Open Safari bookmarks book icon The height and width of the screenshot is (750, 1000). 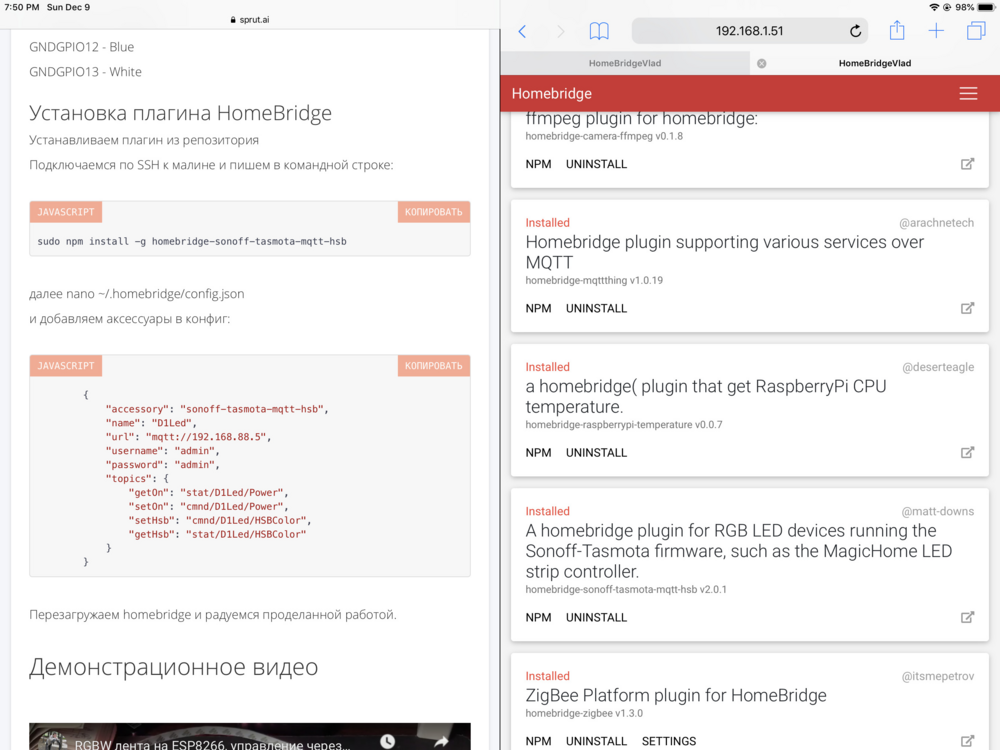click(x=598, y=31)
